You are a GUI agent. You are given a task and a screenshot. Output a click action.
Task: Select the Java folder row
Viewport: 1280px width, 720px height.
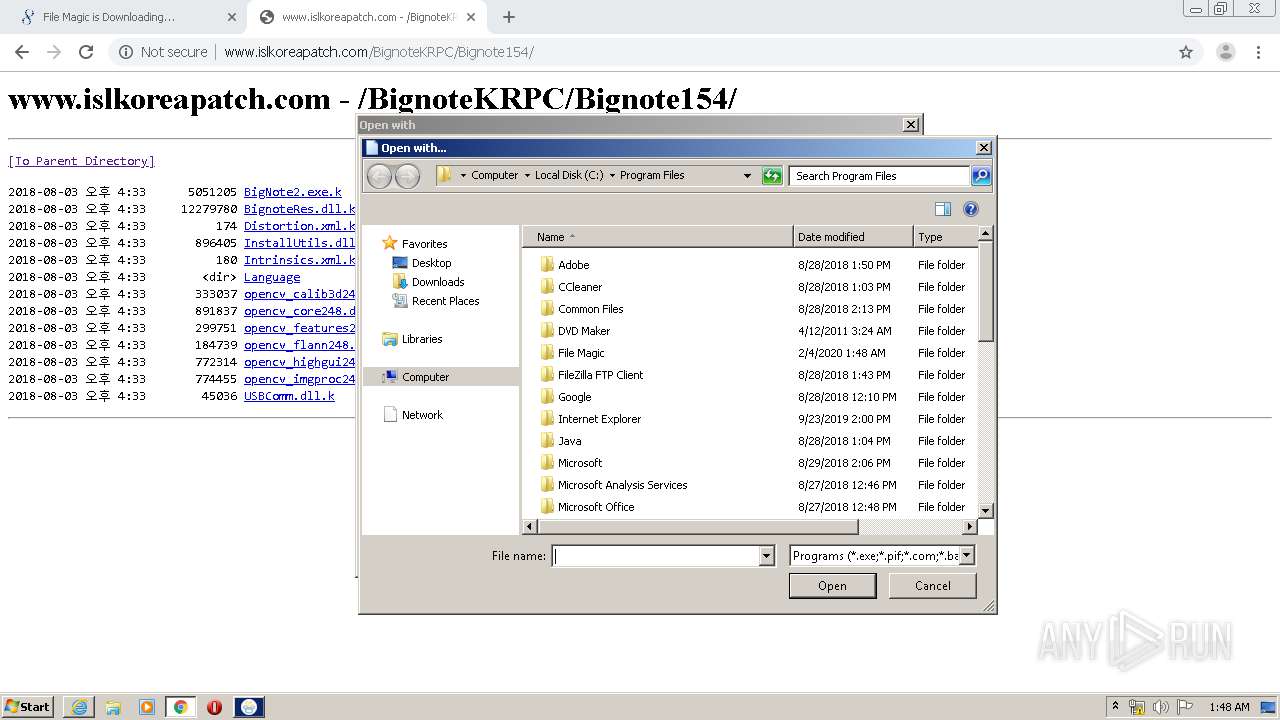pyautogui.click(x=750, y=441)
